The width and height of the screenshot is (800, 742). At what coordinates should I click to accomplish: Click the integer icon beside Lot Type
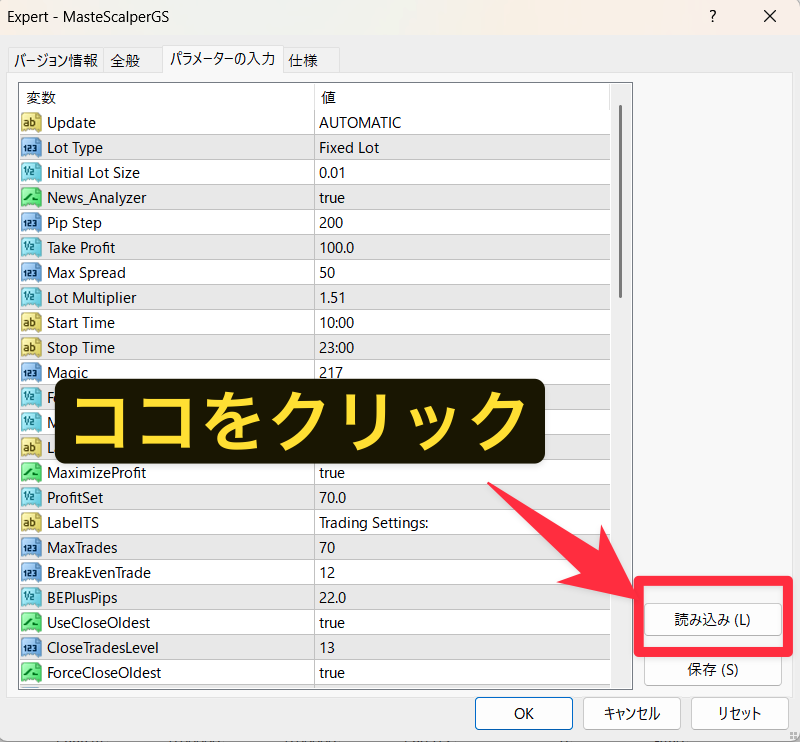pos(31,147)
